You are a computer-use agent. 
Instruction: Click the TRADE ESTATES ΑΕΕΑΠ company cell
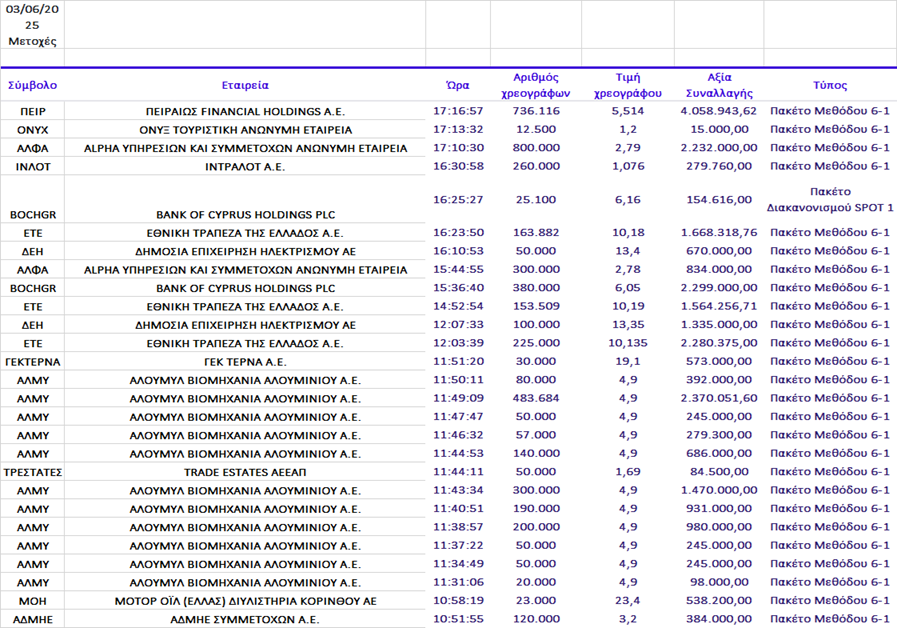pos(245,472)
